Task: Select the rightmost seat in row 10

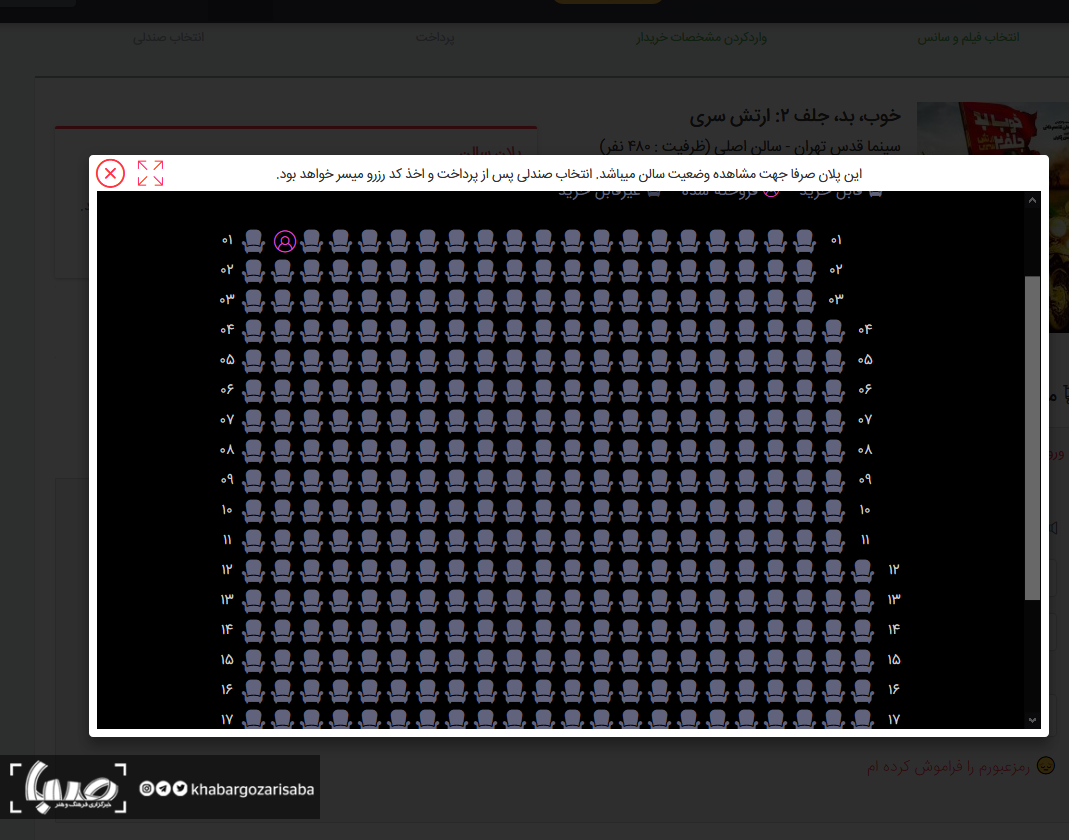Action: (834, 511)
